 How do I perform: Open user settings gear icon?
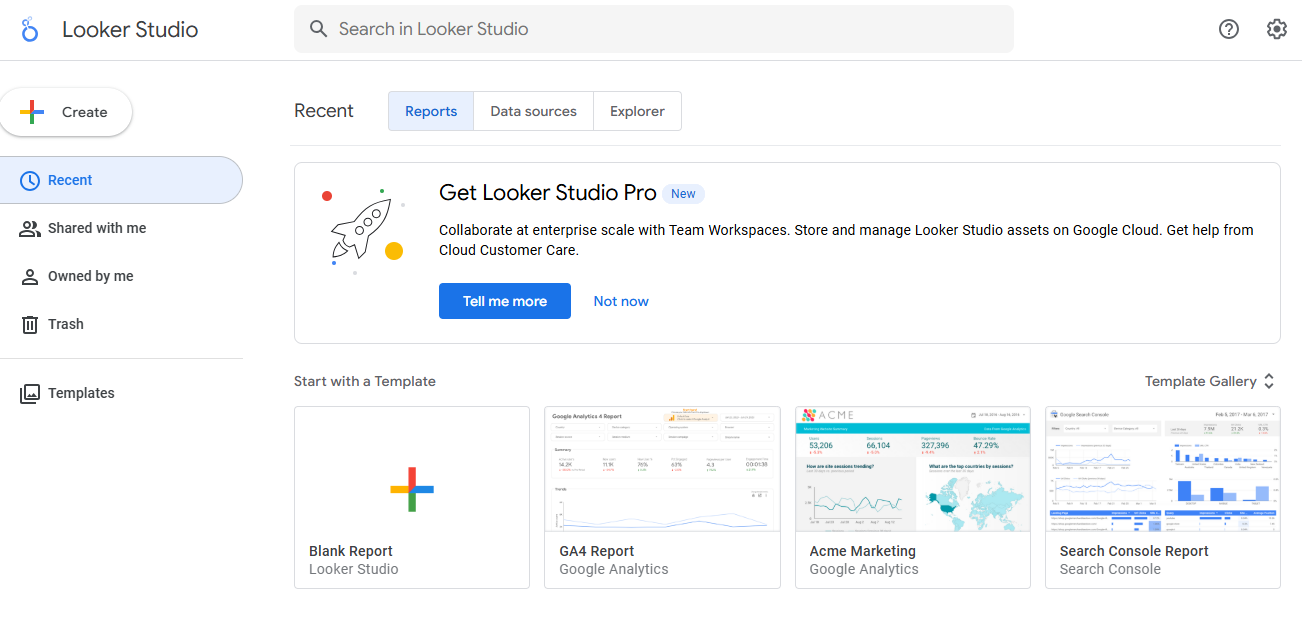pos(1276,29)
